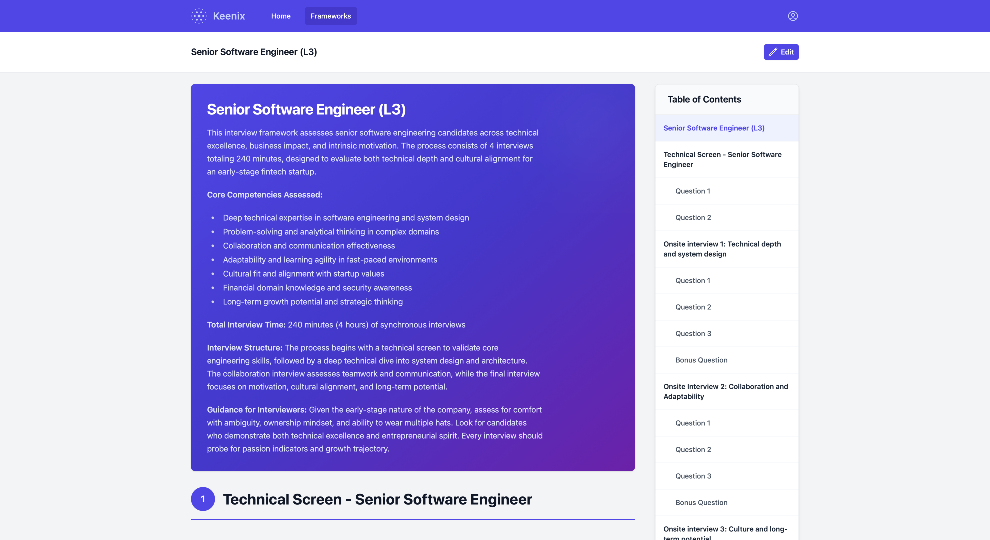The image size is (990, 540).
Task: Click the Keenix logo icon
Action: coord(199,16)
